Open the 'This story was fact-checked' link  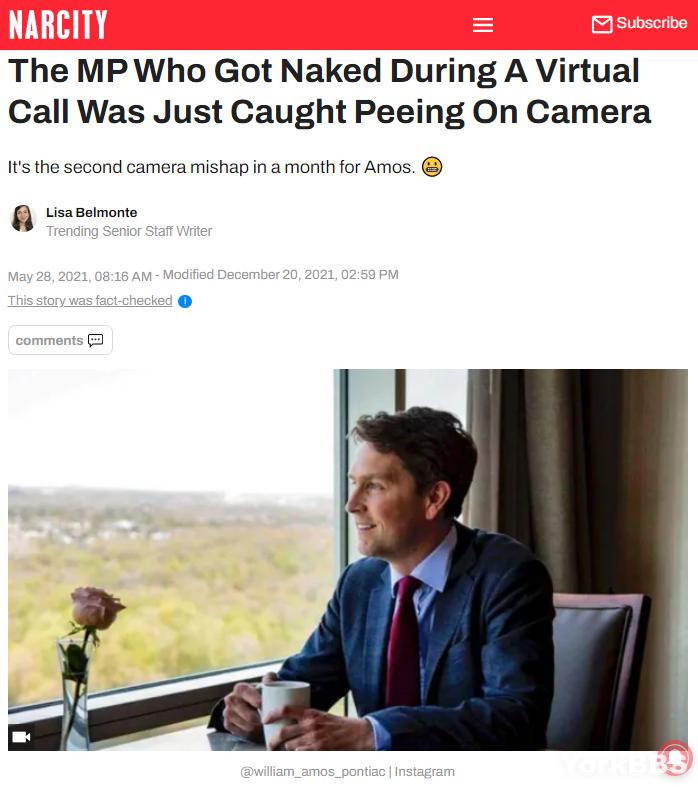tap(90, 300)
